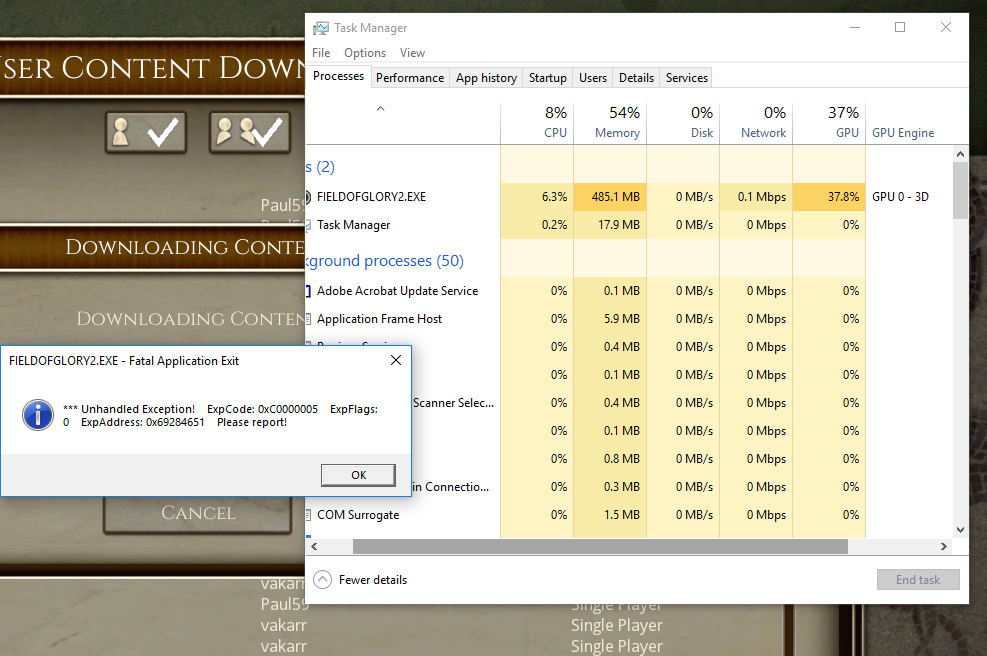Click the Application Frame Host process icon
The image size is (987, 656).
click(308, 319)
